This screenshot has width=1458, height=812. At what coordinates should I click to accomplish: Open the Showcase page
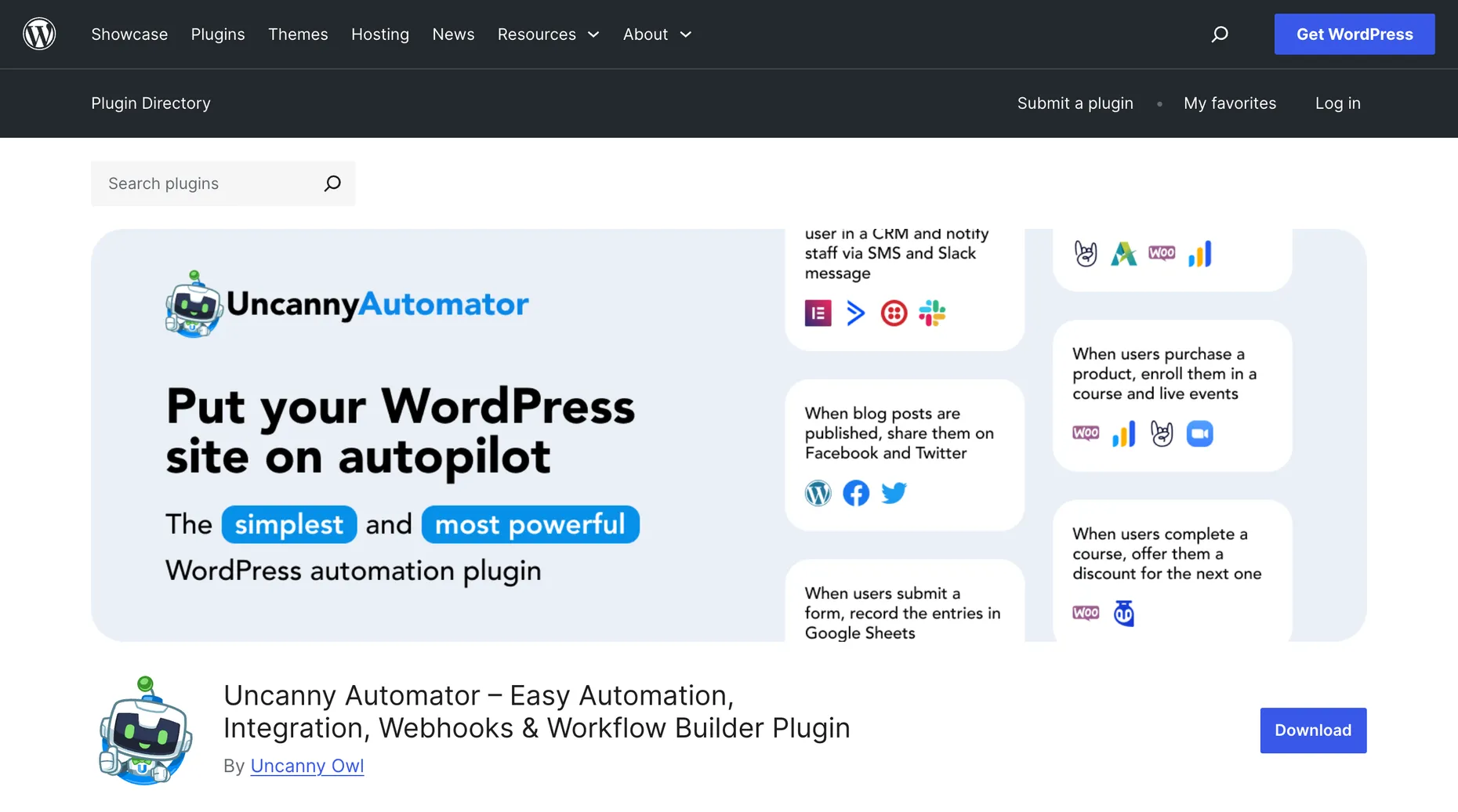pos(129,34)
